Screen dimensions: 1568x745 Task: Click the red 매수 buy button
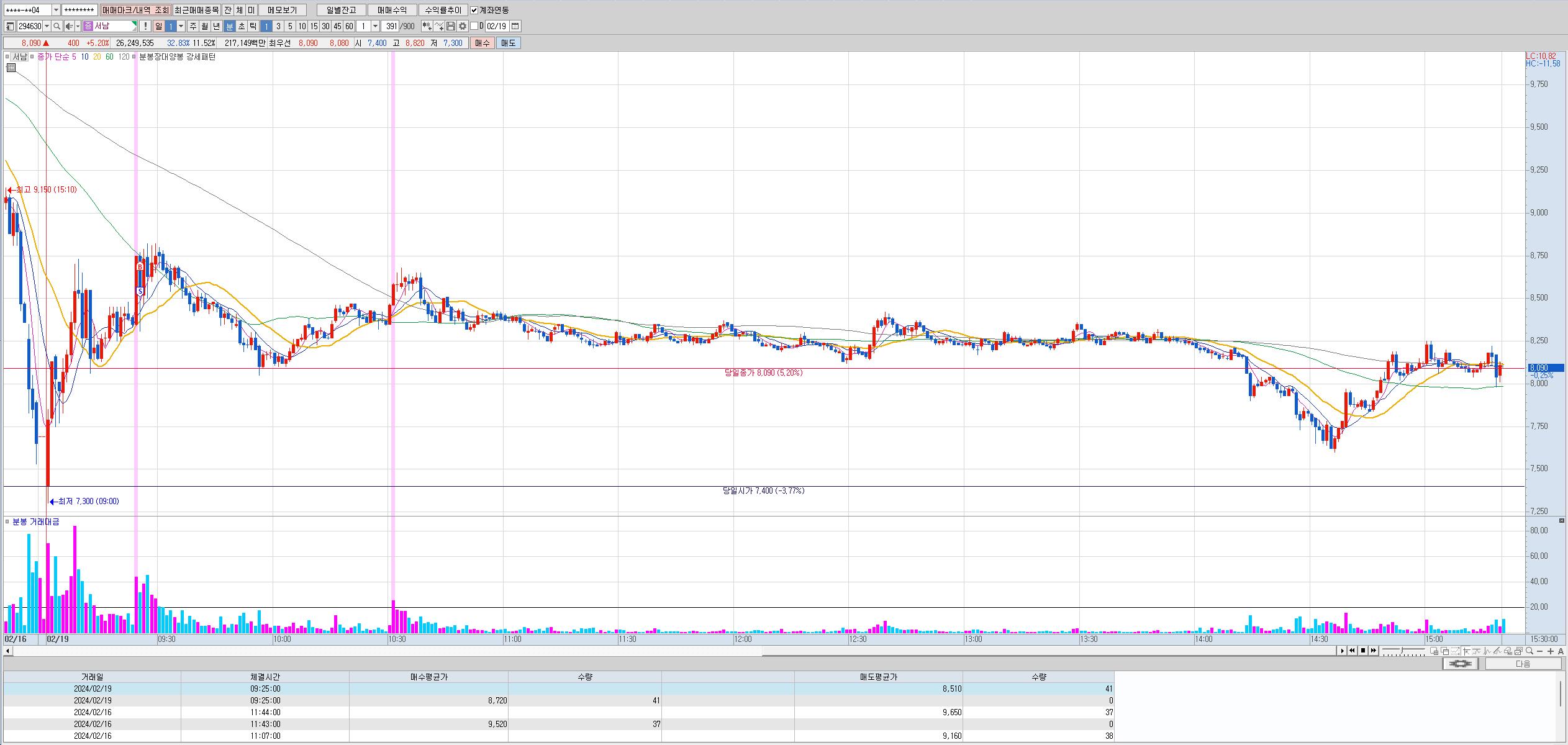[x=482, y=43]
